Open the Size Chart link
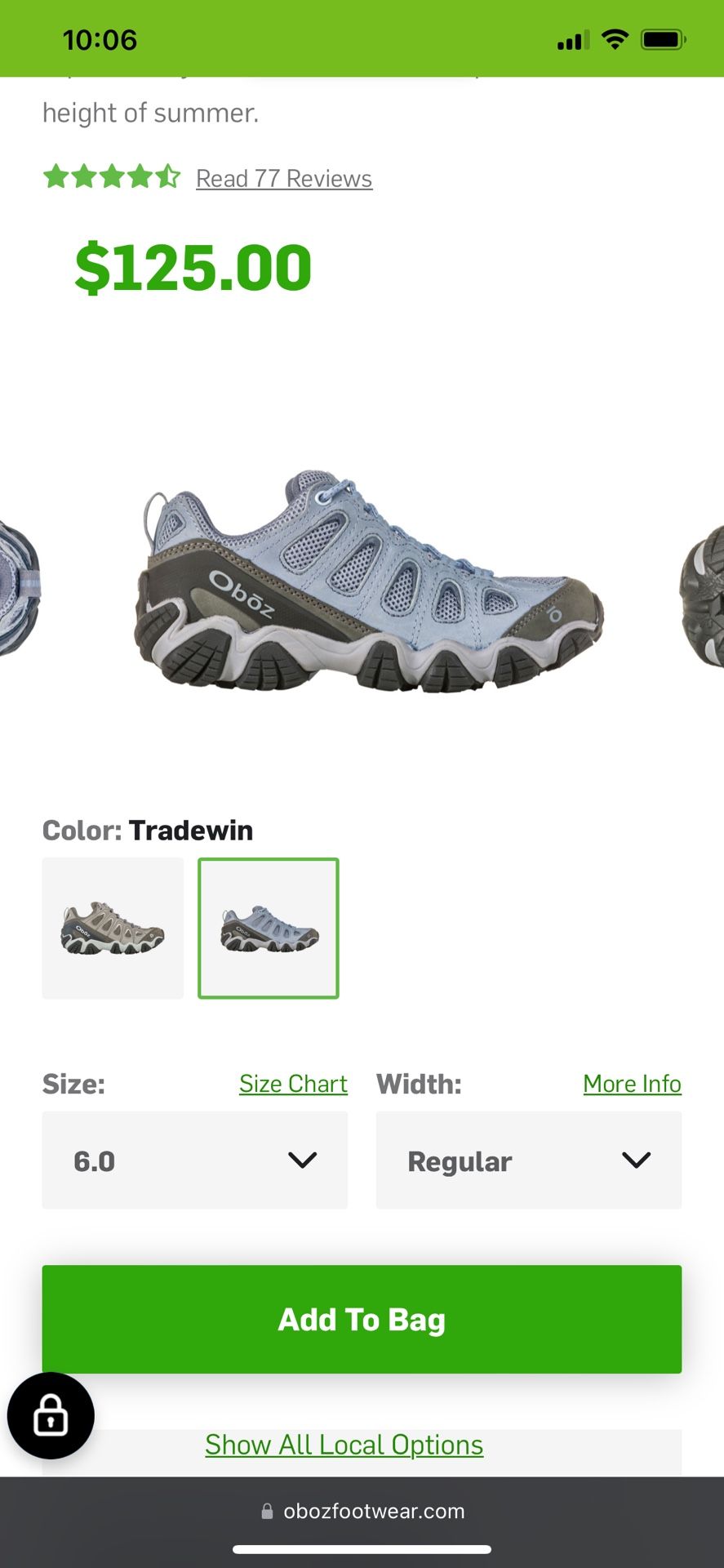Screen dimensions: 724x1568 click(293, 1084)
